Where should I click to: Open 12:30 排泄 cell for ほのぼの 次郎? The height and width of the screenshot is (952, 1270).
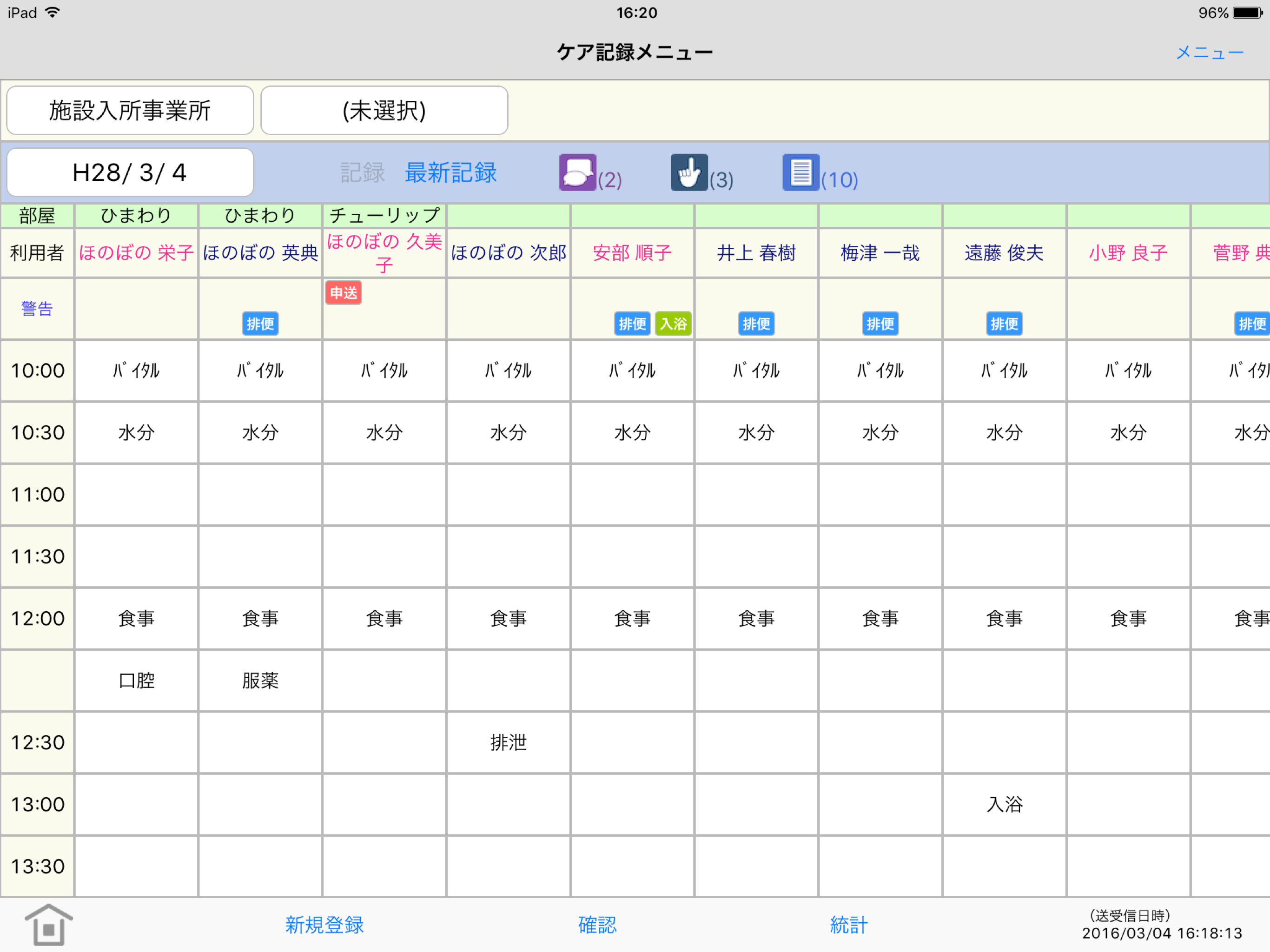click(508, 742)
